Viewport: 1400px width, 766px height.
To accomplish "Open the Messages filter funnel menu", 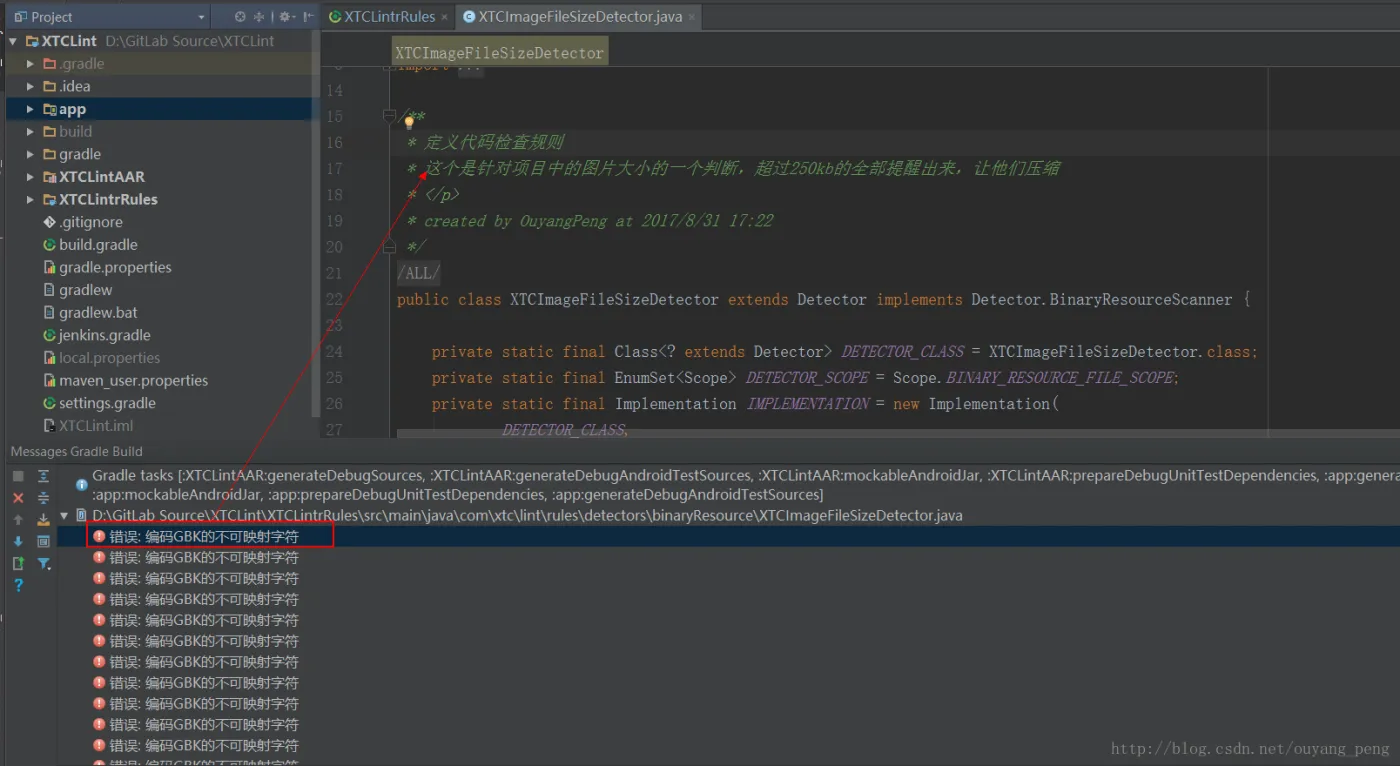I will (44, 564).
